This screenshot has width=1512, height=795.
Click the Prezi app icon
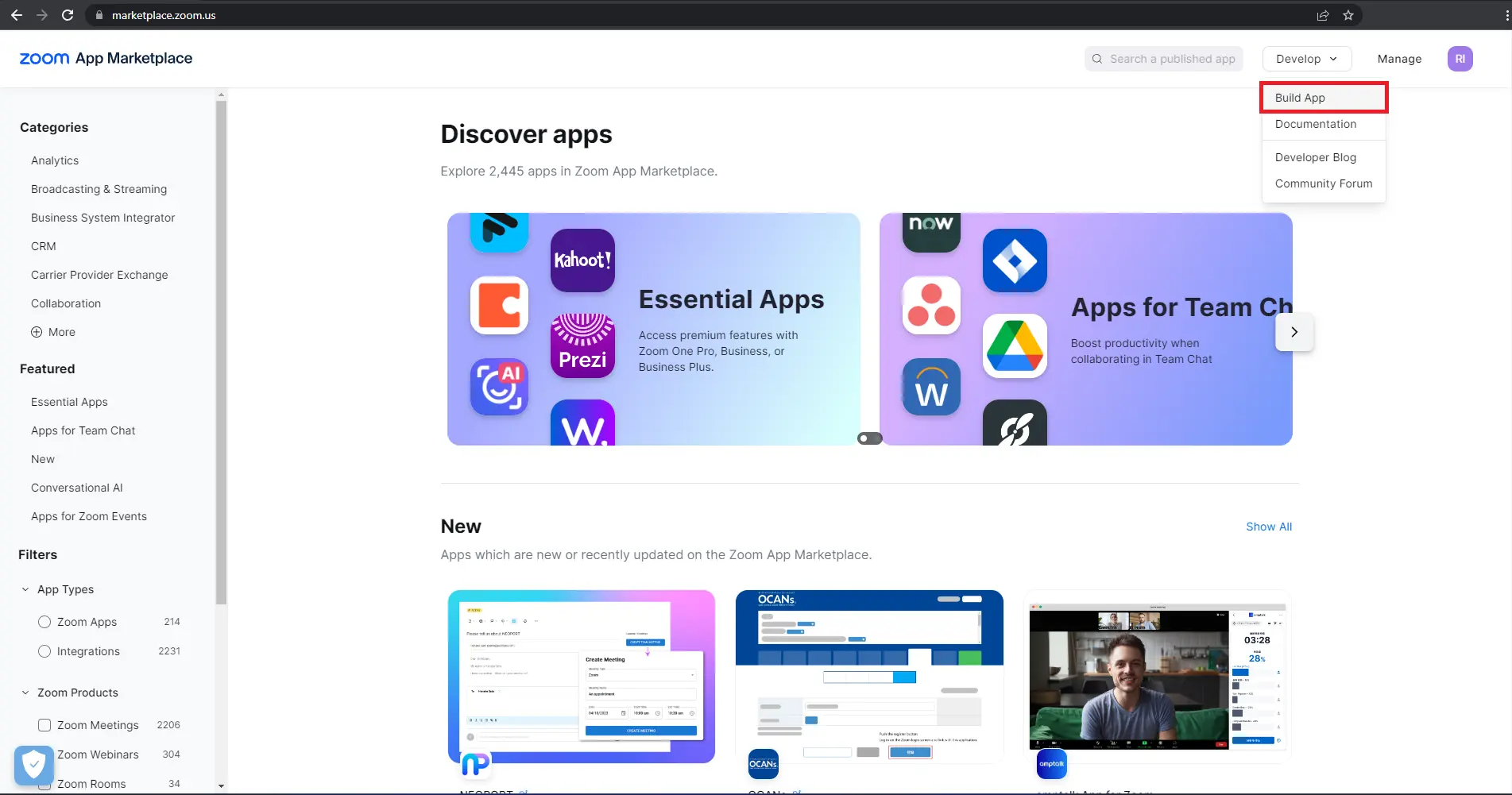pyautogui.click(x=582, y=345)
